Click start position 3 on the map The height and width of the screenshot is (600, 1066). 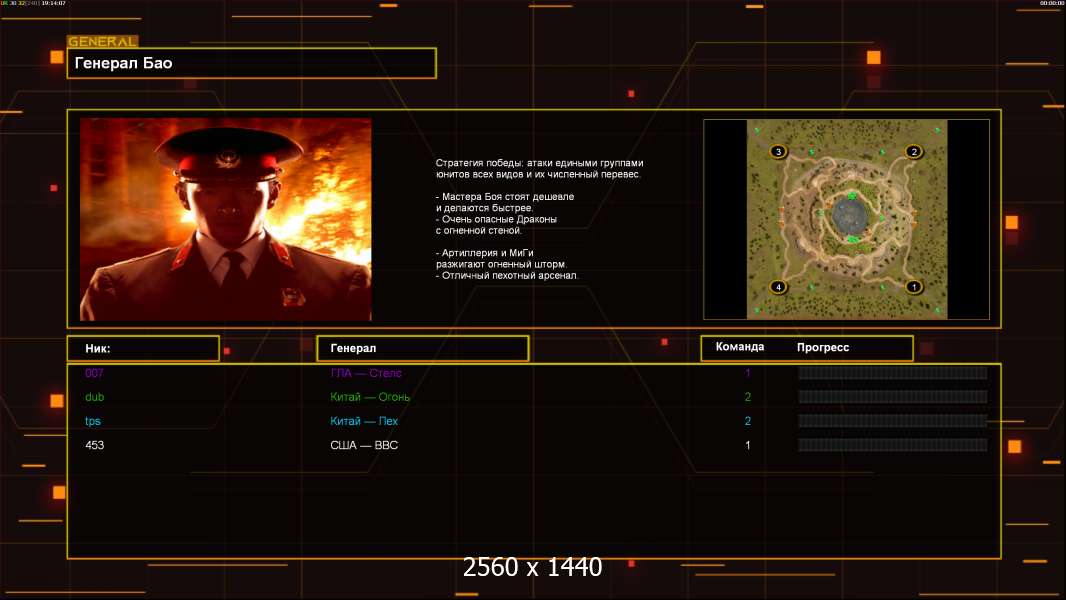(778, 152)
